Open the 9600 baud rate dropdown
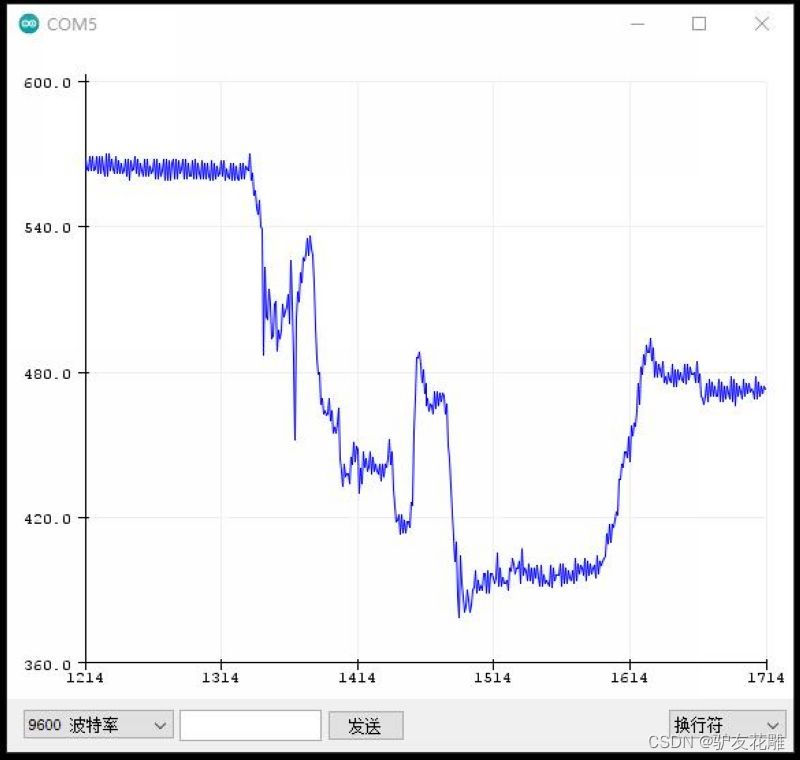This screenshot has height=760, width=800. [x=98, y=724]
